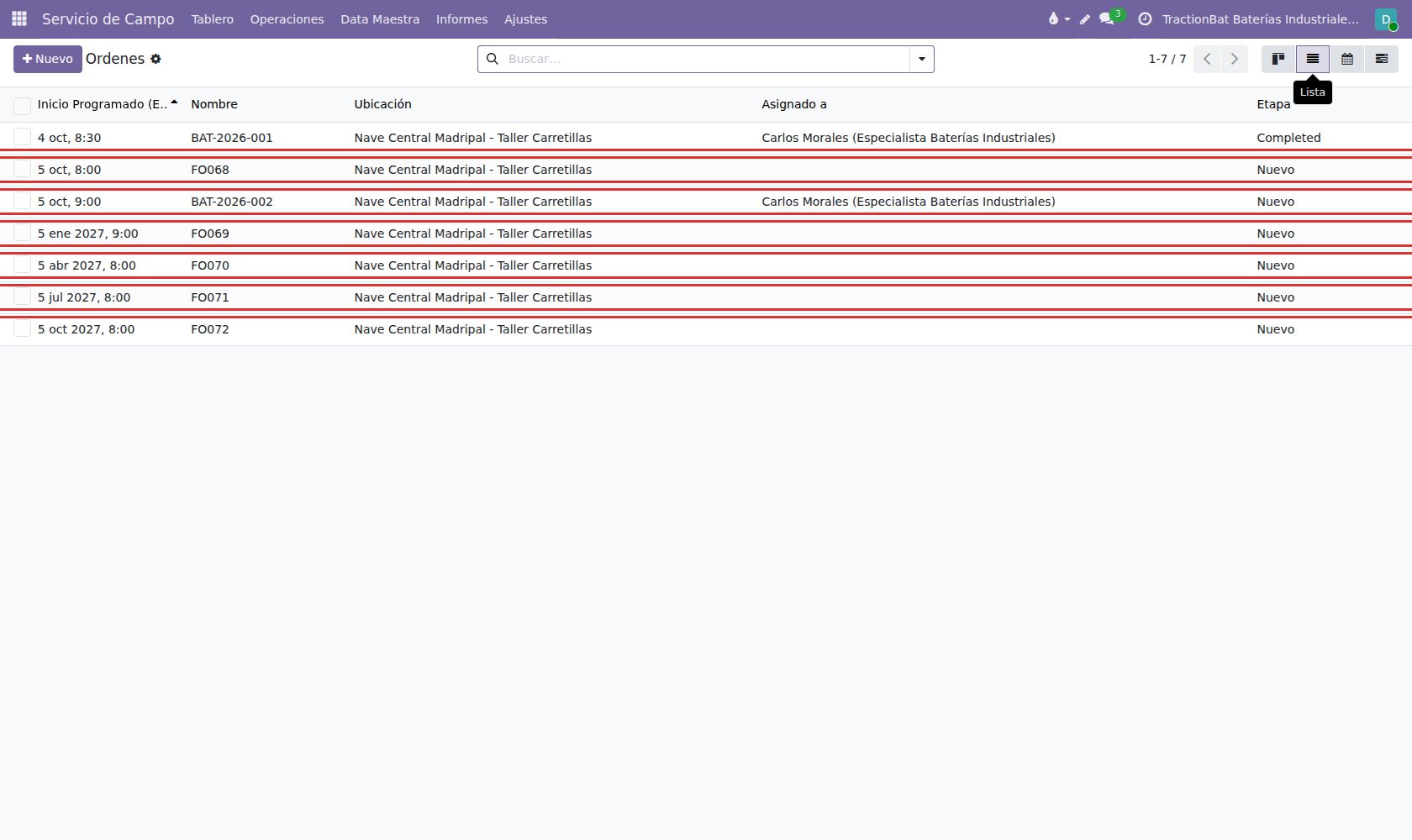The image size is (1412, 840).
Task: Sort by Inicio Programado column header
Action: (x=103, y=104)
